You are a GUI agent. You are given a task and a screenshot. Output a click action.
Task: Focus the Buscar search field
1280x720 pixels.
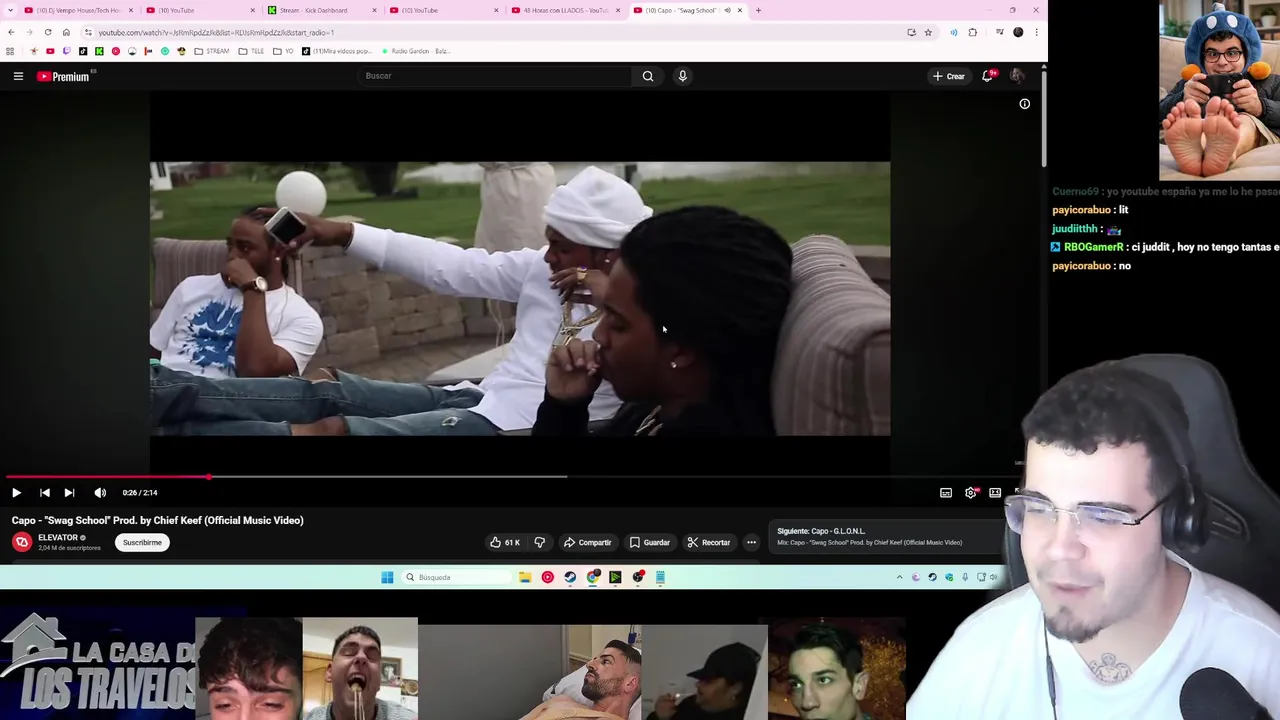pyautogui.click(x=495, y=76)
